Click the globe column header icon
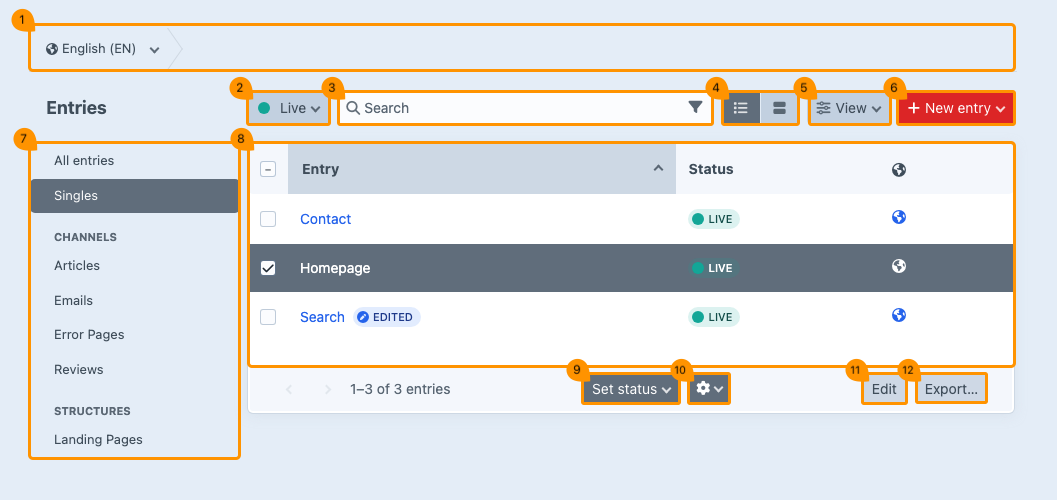The image size is (1057, 500). click(x=898, y=170)
